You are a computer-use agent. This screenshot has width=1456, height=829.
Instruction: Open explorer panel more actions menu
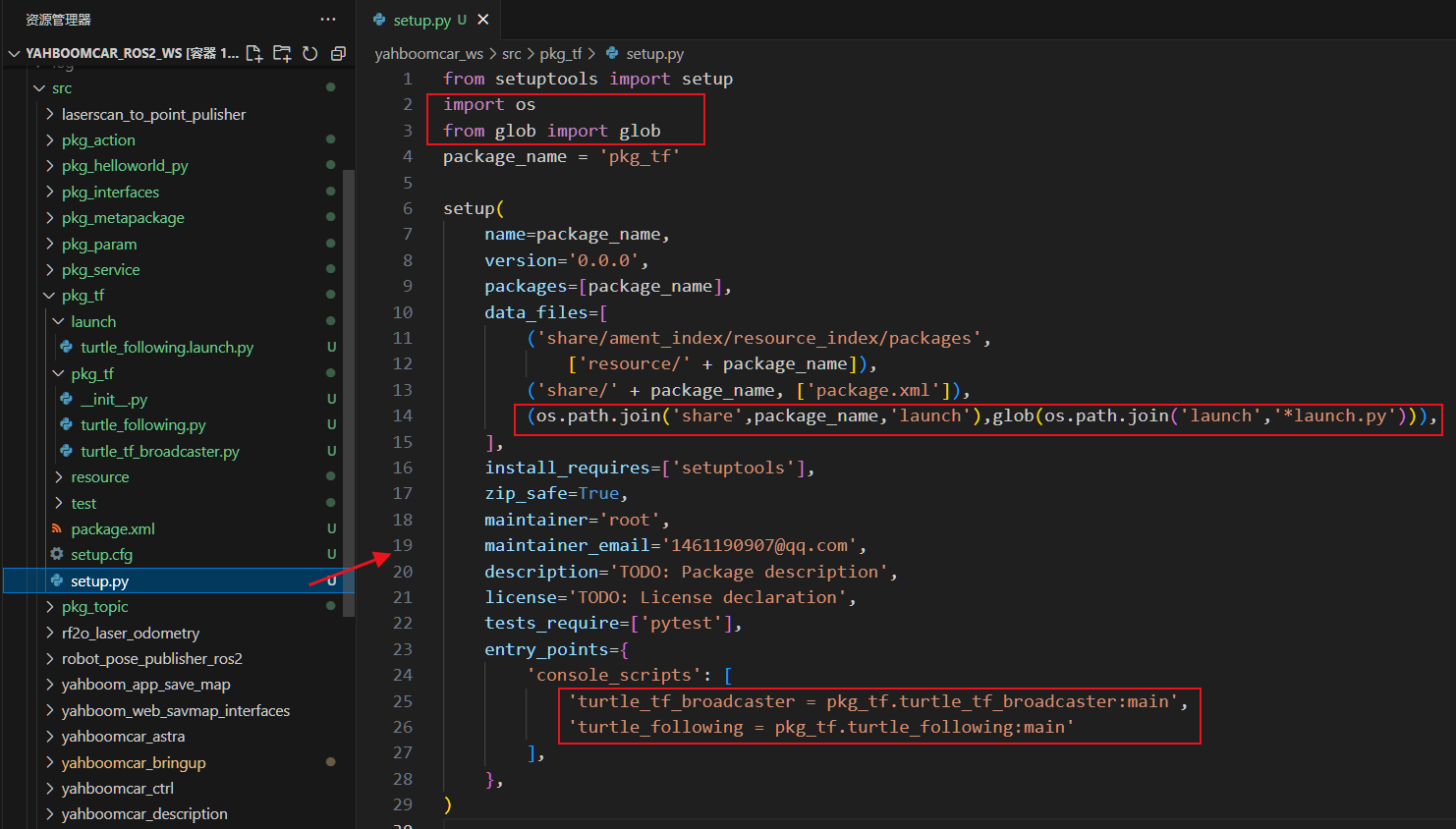click(328, 20)
